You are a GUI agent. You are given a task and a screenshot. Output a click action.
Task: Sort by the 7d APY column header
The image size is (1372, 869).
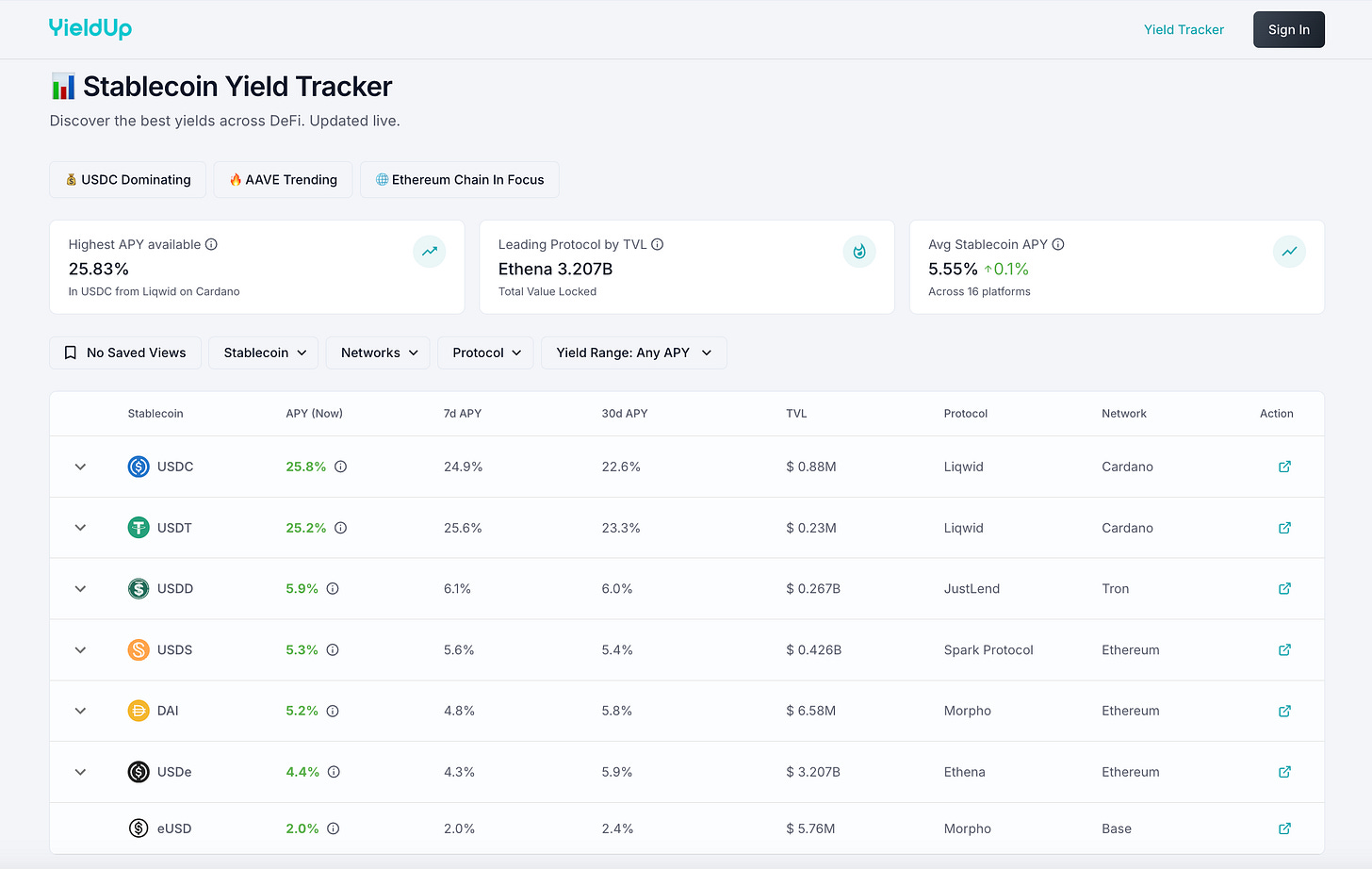point(463,414)
